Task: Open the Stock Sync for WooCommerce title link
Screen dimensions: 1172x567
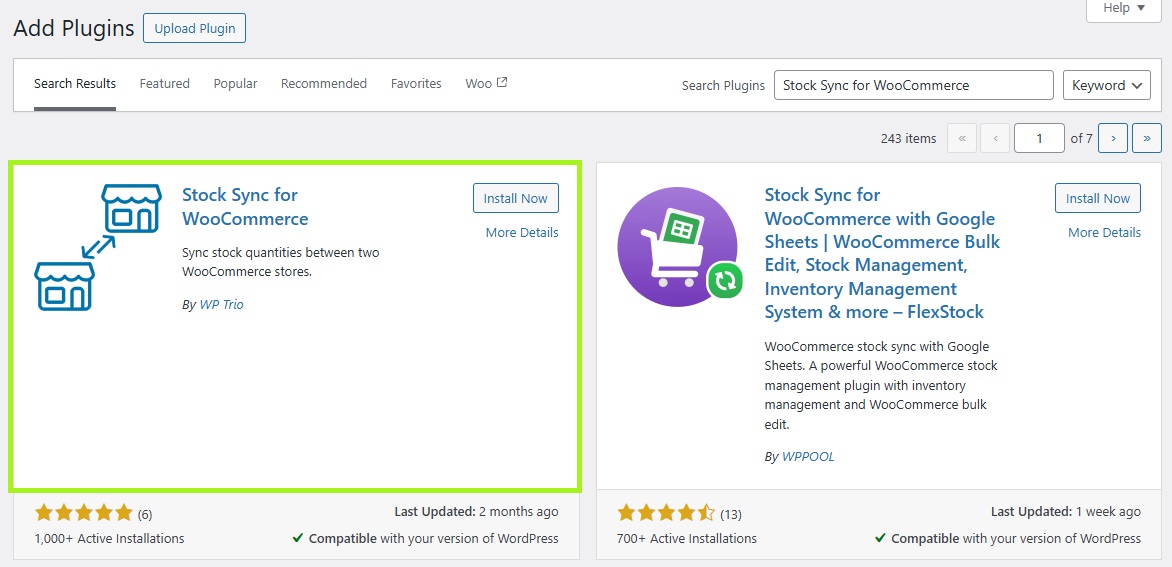Action: point(245,207)
